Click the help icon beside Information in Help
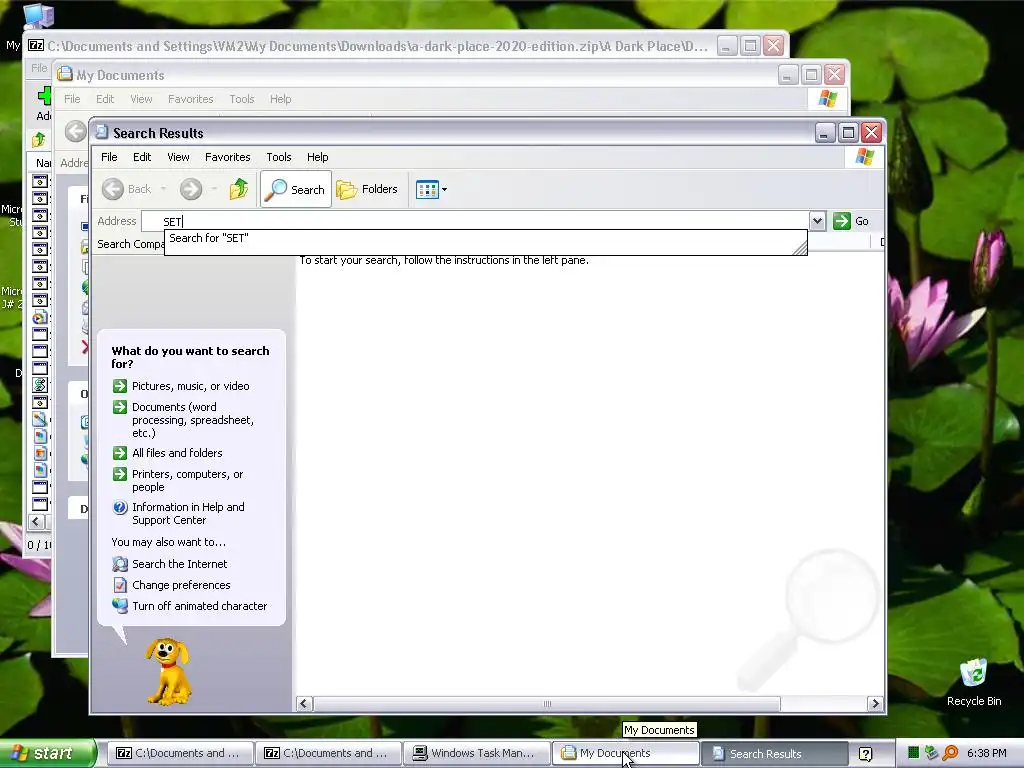The image size is (1024, 768). 120,507
